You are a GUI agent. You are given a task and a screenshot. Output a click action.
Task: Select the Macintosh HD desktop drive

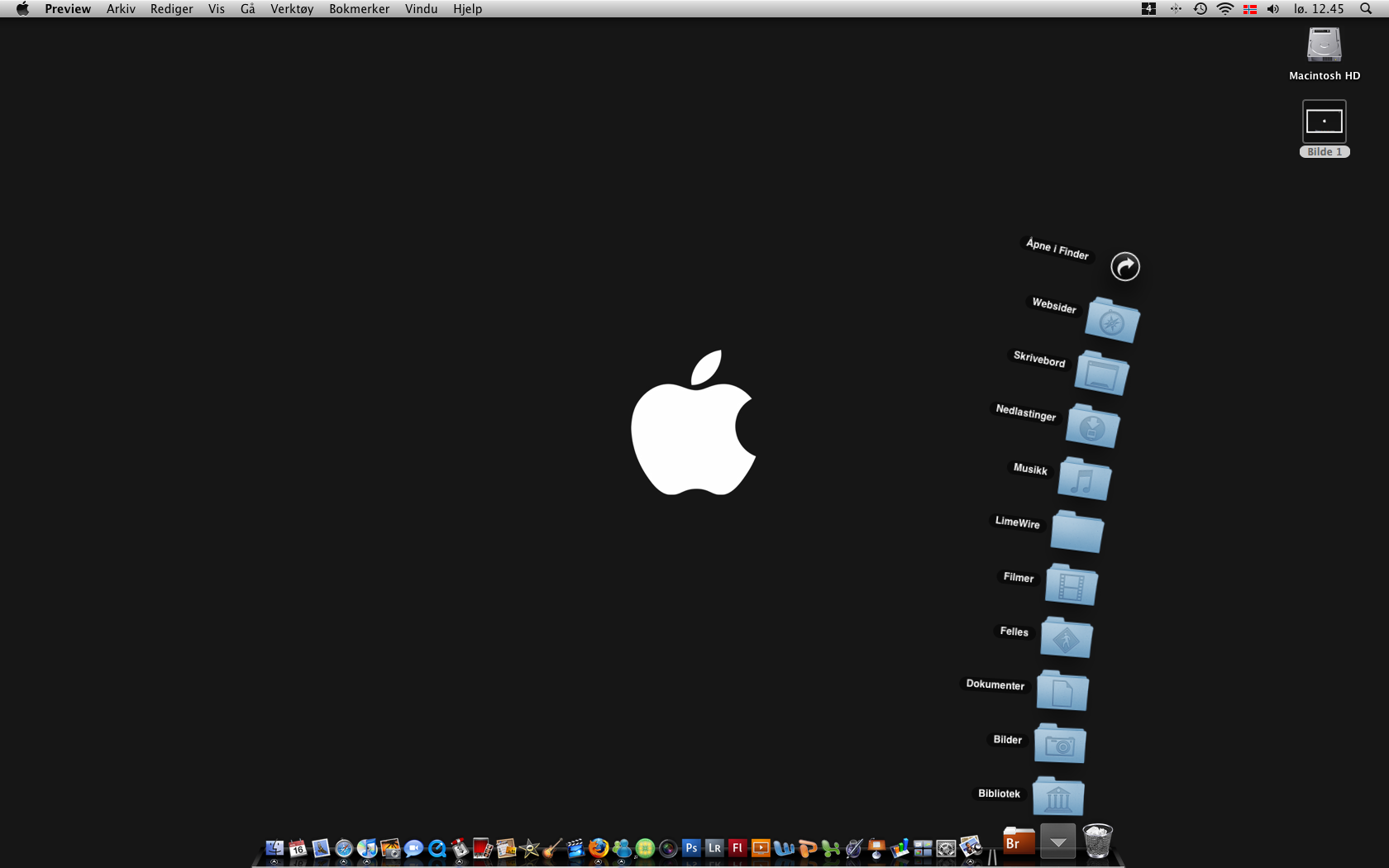[x=1325, y=54]
